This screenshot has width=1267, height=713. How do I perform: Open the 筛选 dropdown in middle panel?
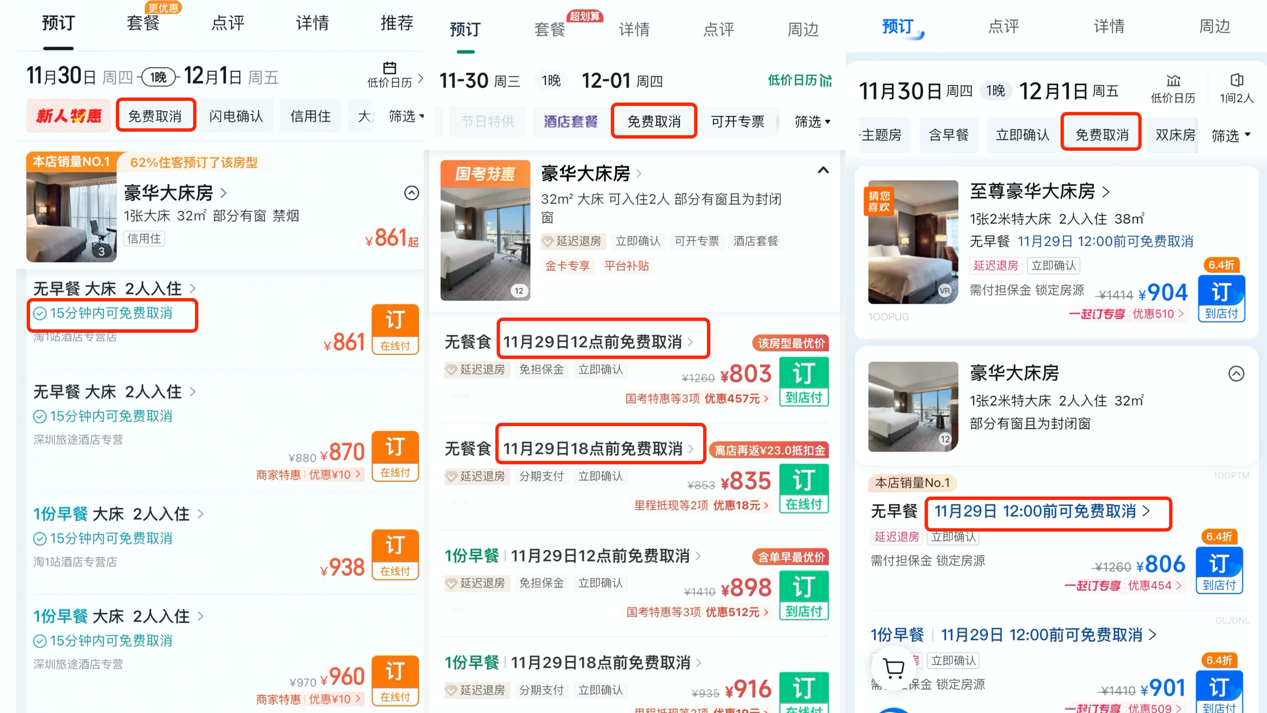tap(812, 121)
